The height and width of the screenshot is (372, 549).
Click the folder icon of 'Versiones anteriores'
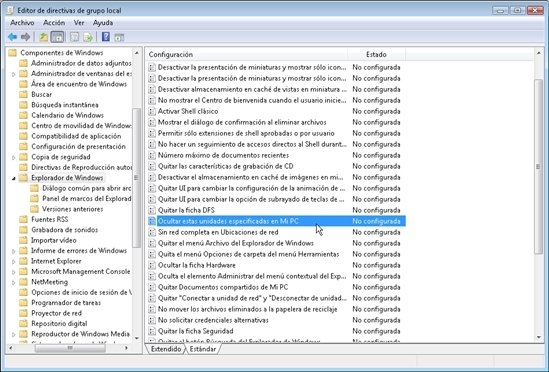34,209
